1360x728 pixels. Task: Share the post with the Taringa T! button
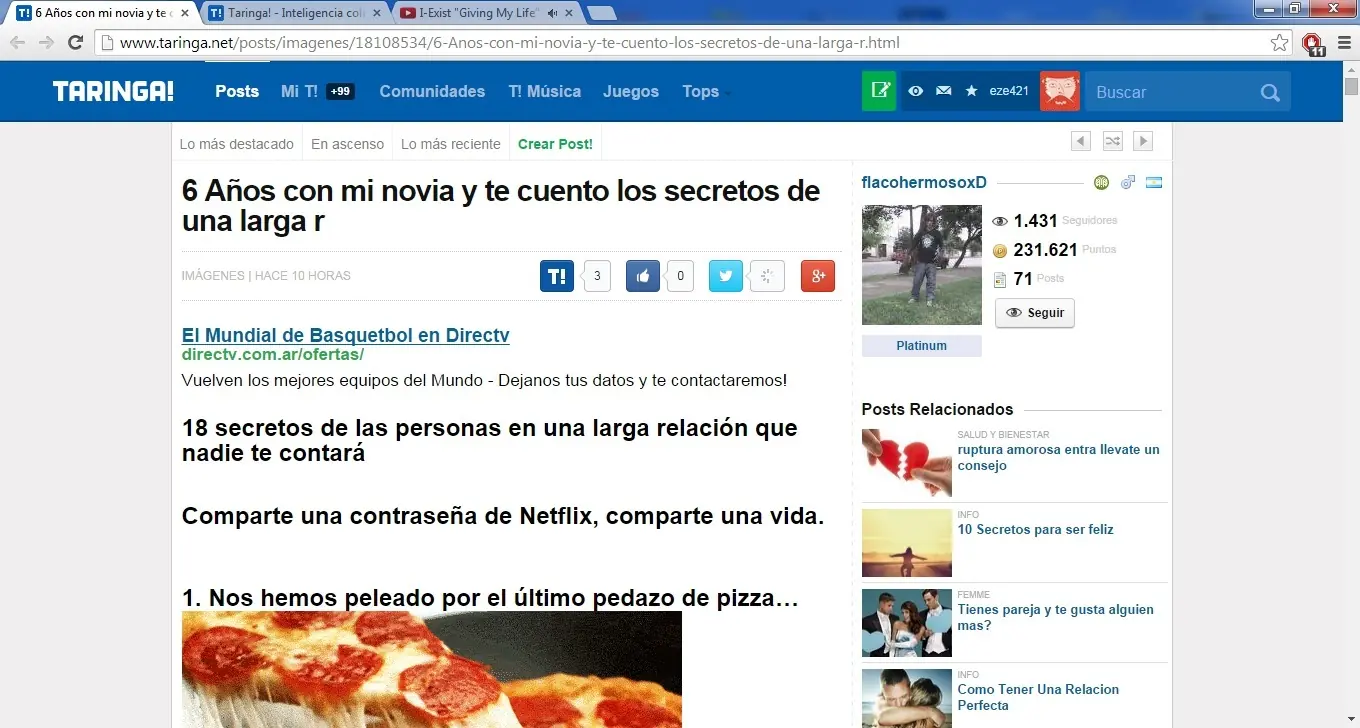(x=557, y=276)
